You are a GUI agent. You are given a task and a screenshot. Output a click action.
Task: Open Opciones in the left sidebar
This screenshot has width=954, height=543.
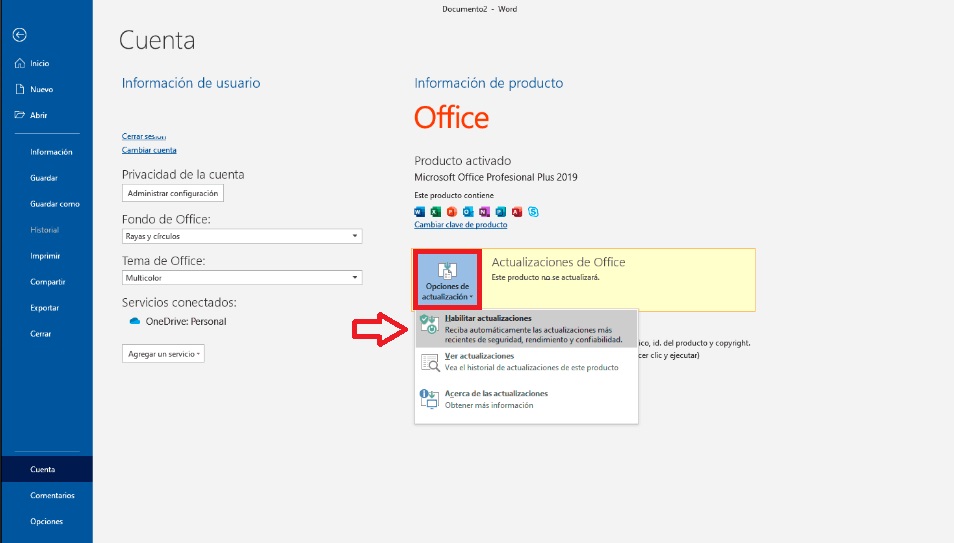pyautogui.click(x=46, y=521)
